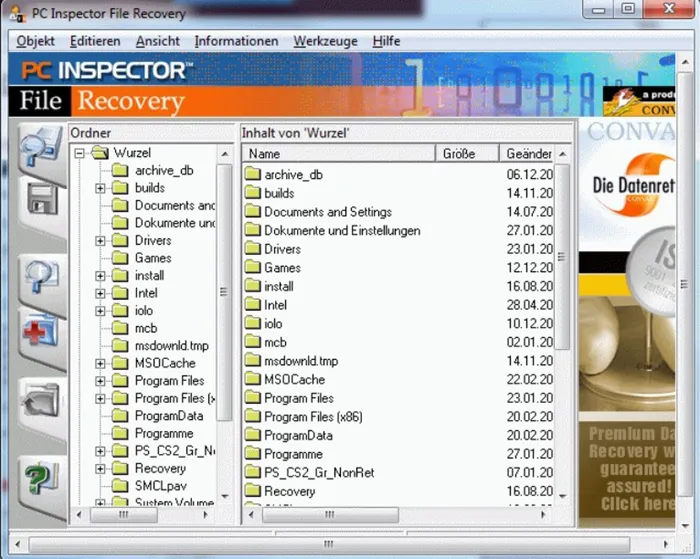Viewport: 700px width, 559px height.
Task: Click the content list horizontal scrollbar thumb
Action: click(x=330, y=514)
